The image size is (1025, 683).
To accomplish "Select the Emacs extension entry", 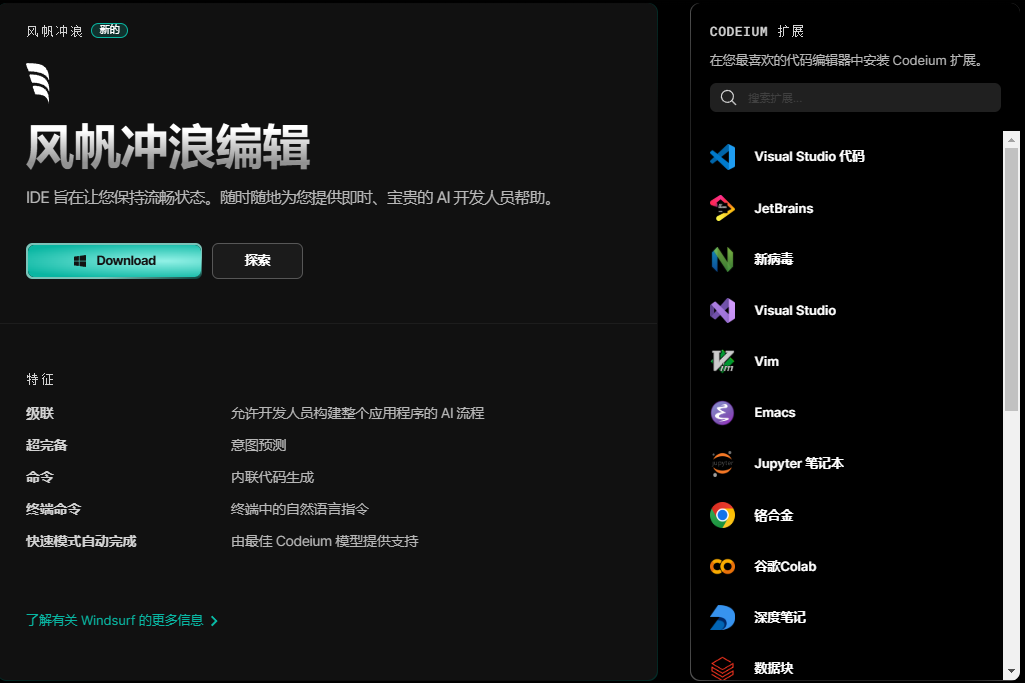I will (x=775, y=413).
